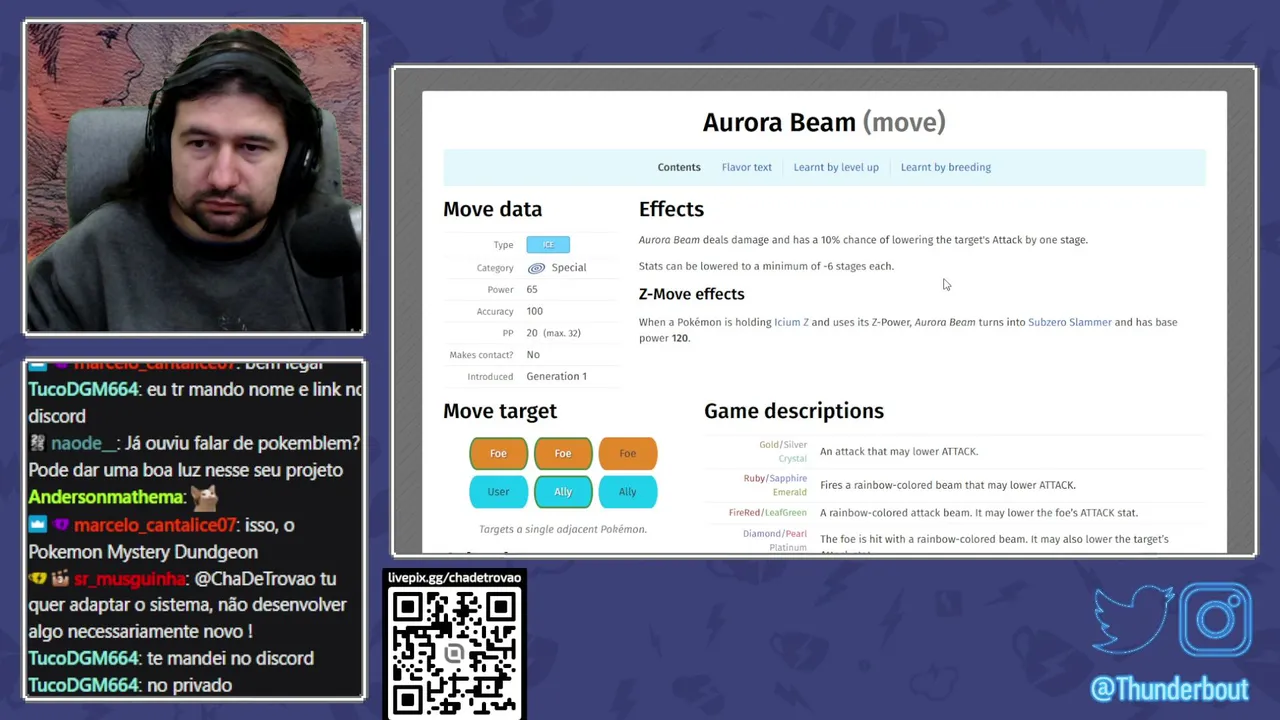Click the Ruby/Sapphire Emerald game label
This screenshot has width=1280, height=720.
(775, 485)
